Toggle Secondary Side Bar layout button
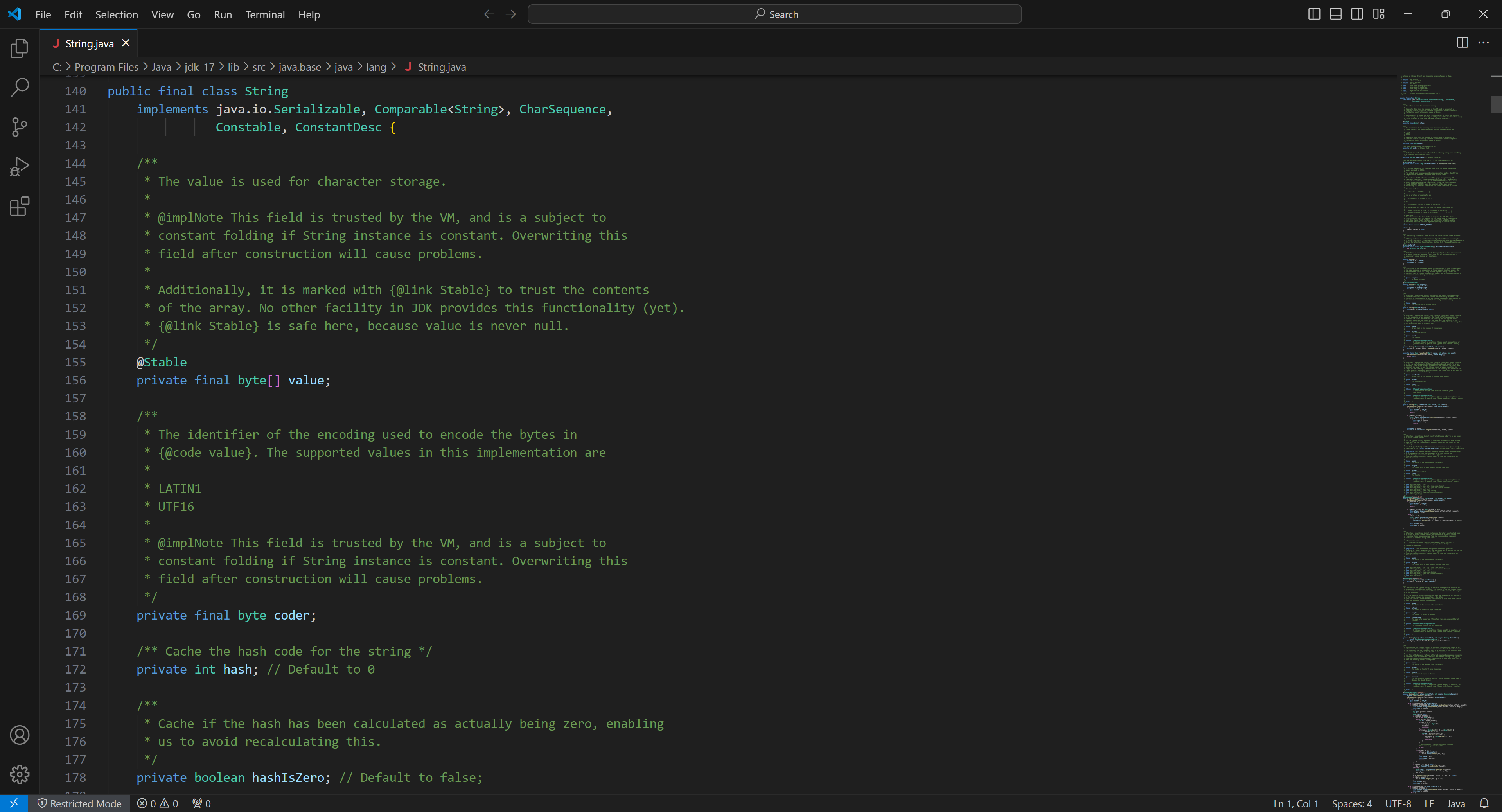The height and width of the screenshot is (812, 1502). pyautogui.click(x=1357, y=14)
